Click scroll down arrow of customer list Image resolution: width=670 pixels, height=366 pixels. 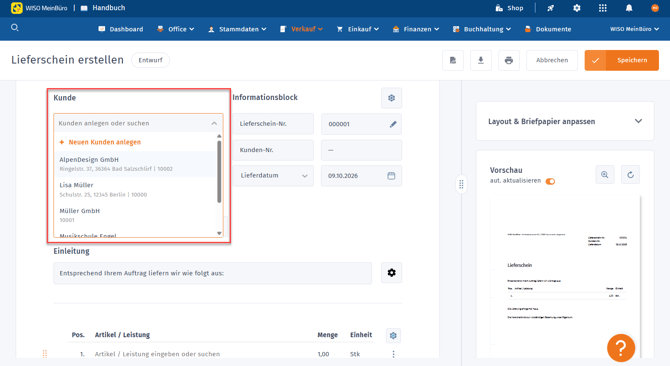tap(219, 233)
